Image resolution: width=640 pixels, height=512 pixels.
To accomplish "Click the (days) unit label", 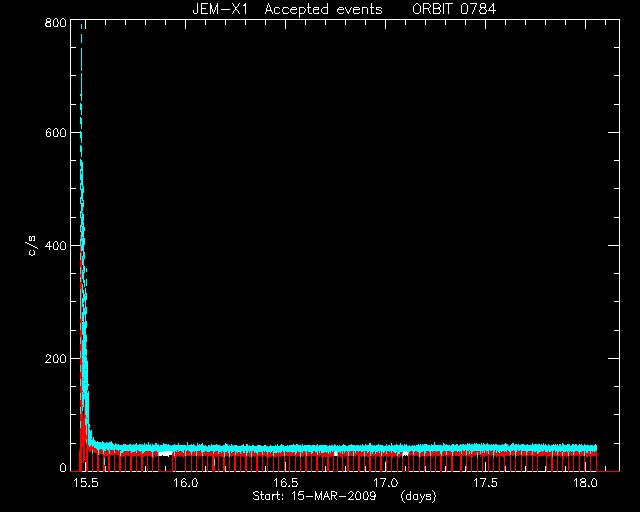I will point(418,496).
